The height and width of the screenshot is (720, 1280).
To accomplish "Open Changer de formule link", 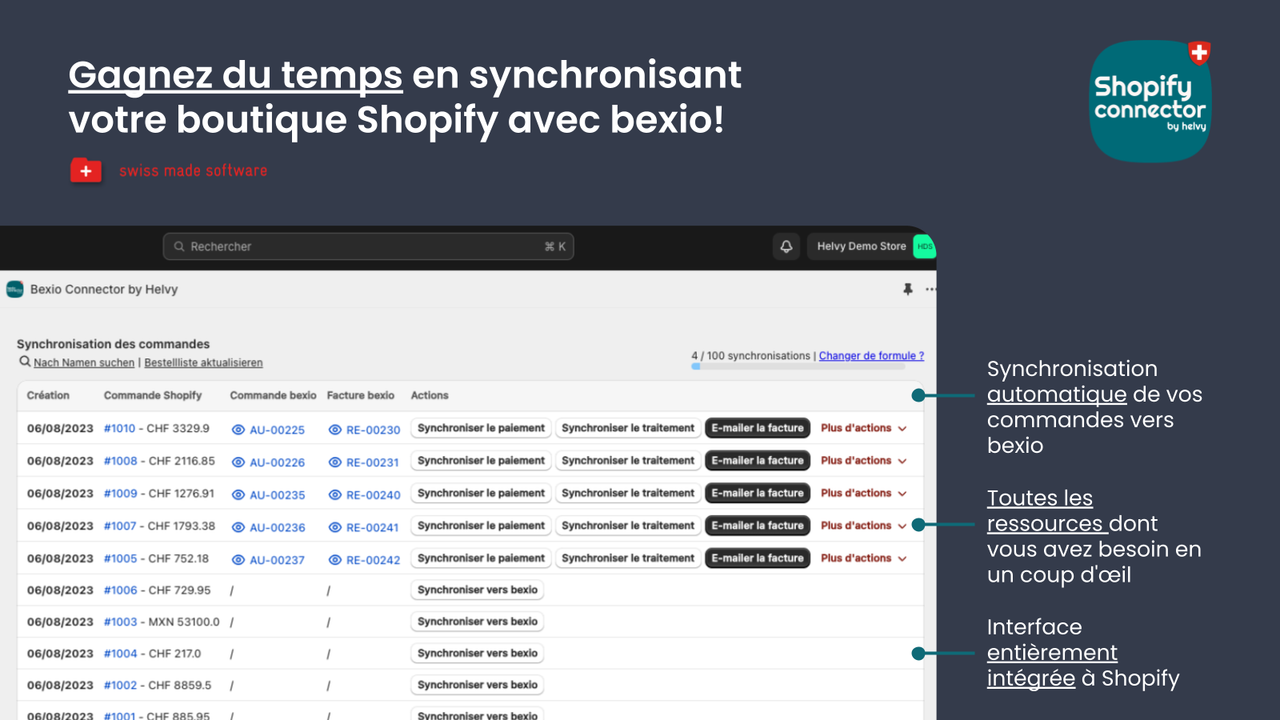I will point(871,355).
